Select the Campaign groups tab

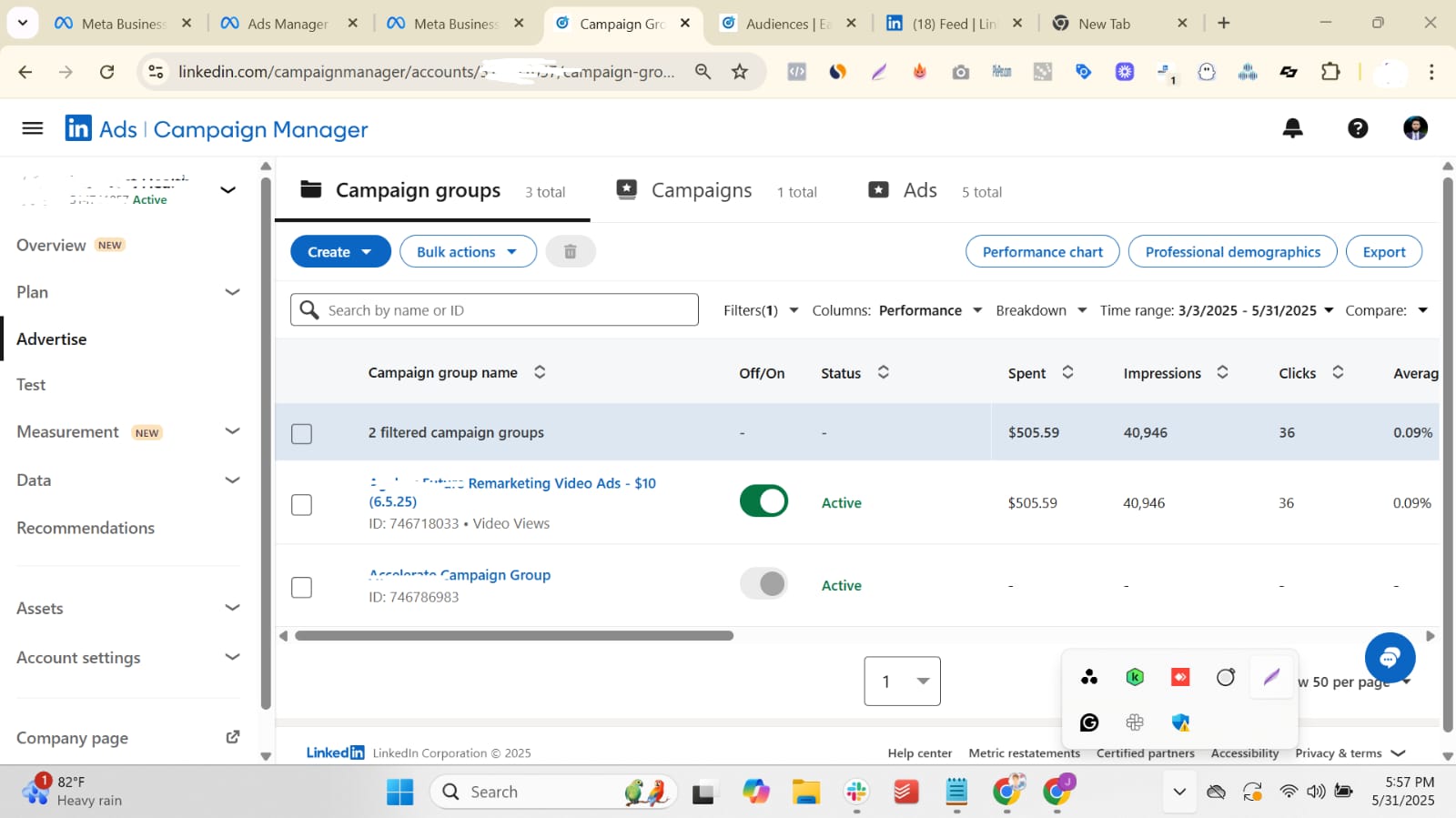(432, 190)
